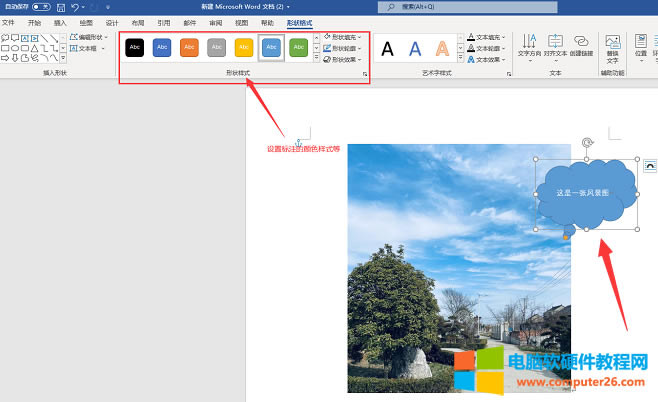The image size is (658, 402).
Task: Open the Shape Outline (形状轮廓) dropdown
Action: [x=341, y=47]
